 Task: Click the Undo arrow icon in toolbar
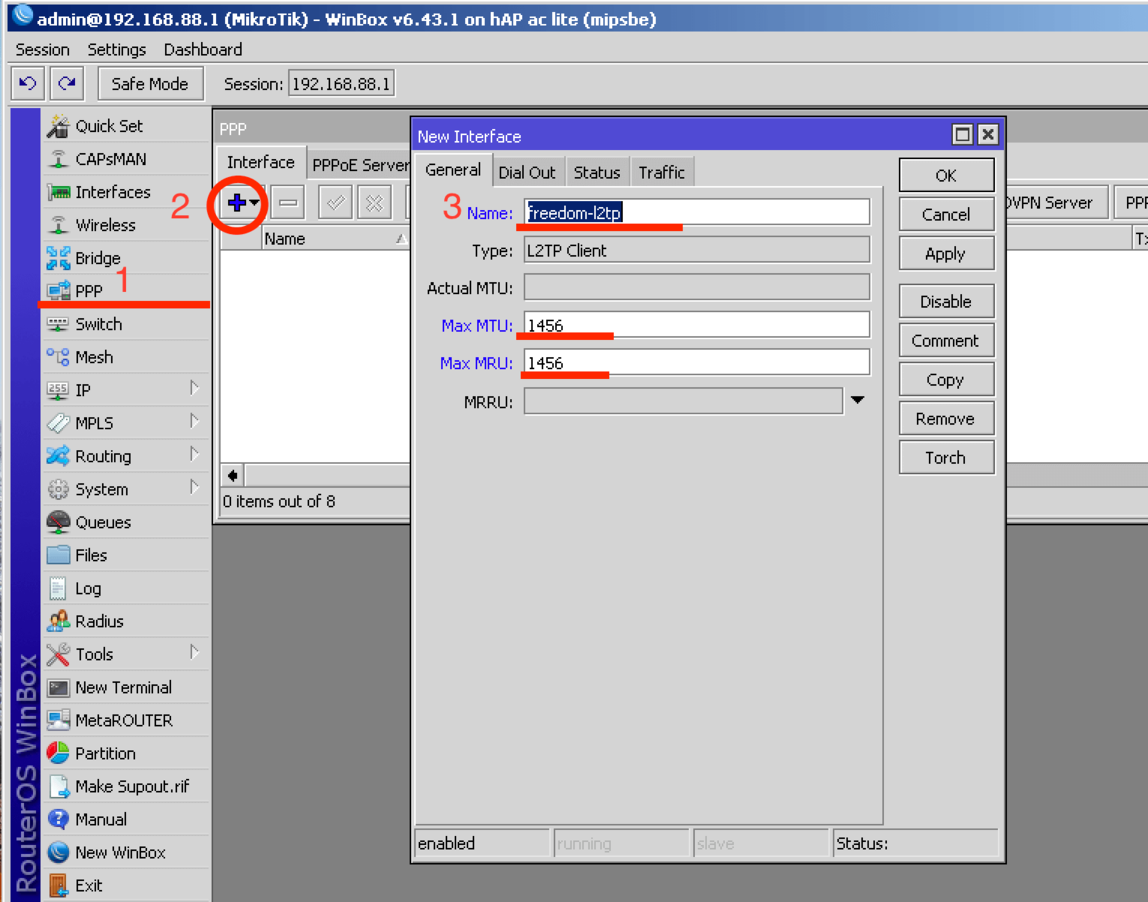(28, 84)
